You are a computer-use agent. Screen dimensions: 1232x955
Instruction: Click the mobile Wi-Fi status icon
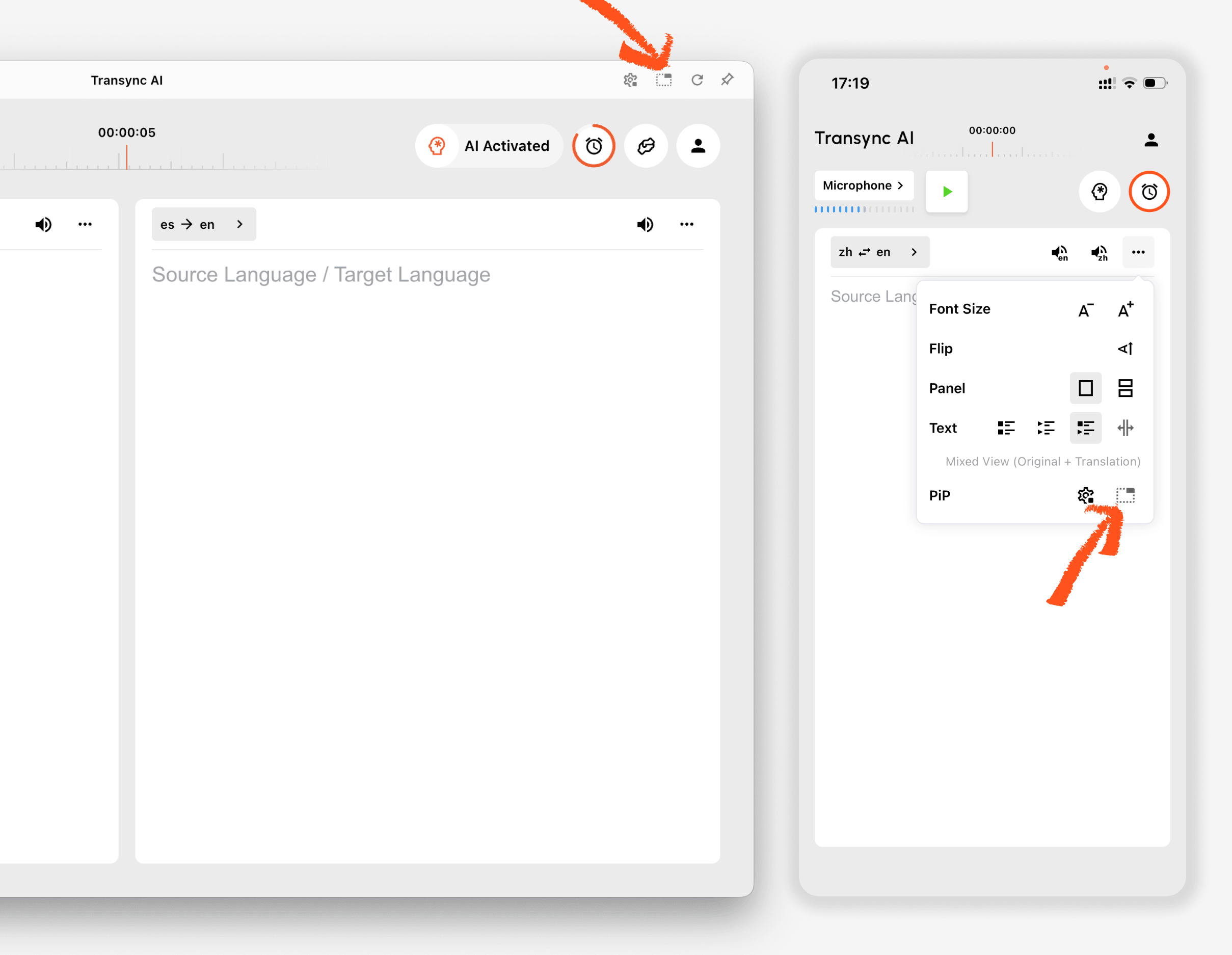pyautogui.click(x=1129, y=84)
